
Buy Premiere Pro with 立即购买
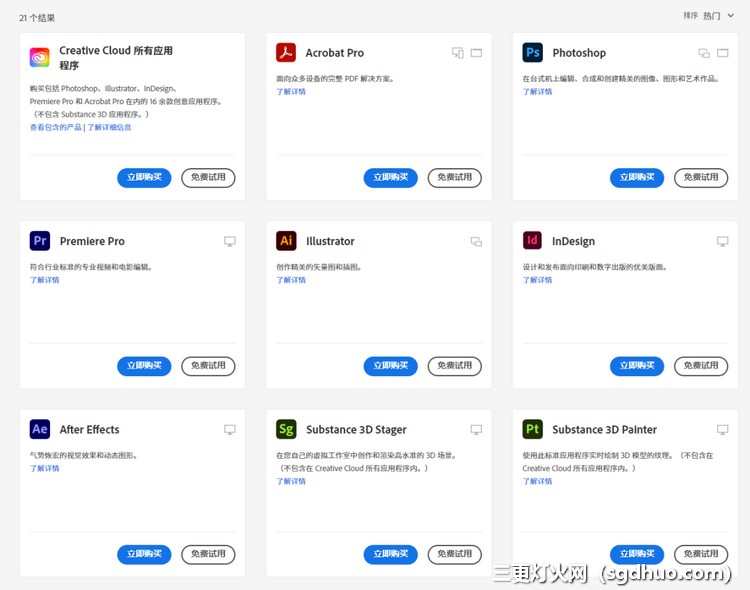coord(144,366)
